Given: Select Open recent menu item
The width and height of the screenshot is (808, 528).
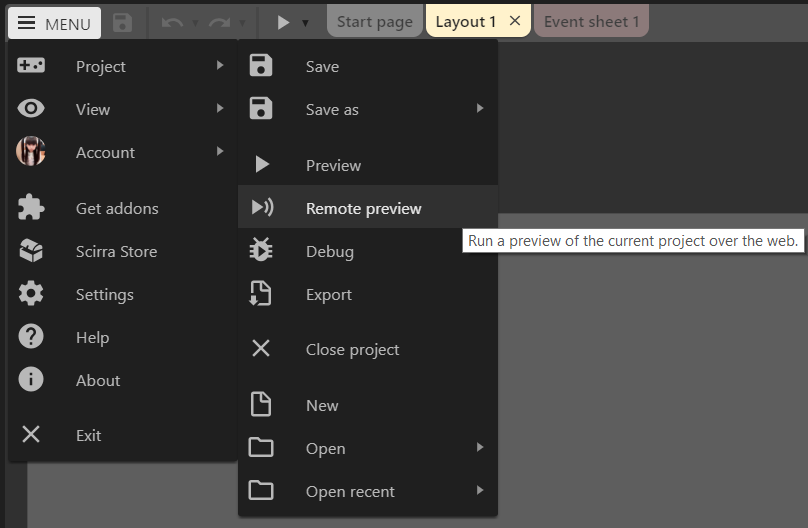Looking at the screenshot, I should (x=368, y=491).
